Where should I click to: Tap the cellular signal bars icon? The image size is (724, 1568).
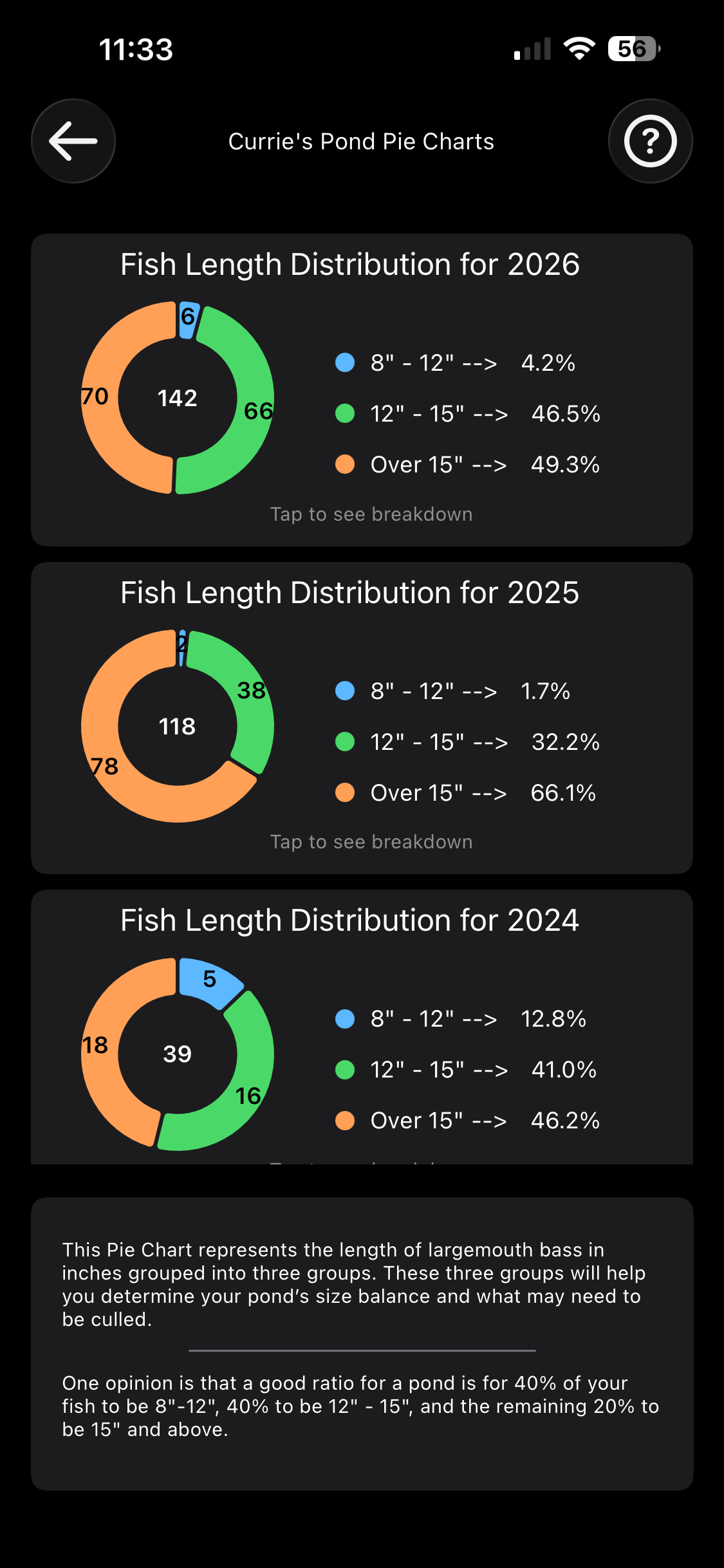[x=532, y=50]
